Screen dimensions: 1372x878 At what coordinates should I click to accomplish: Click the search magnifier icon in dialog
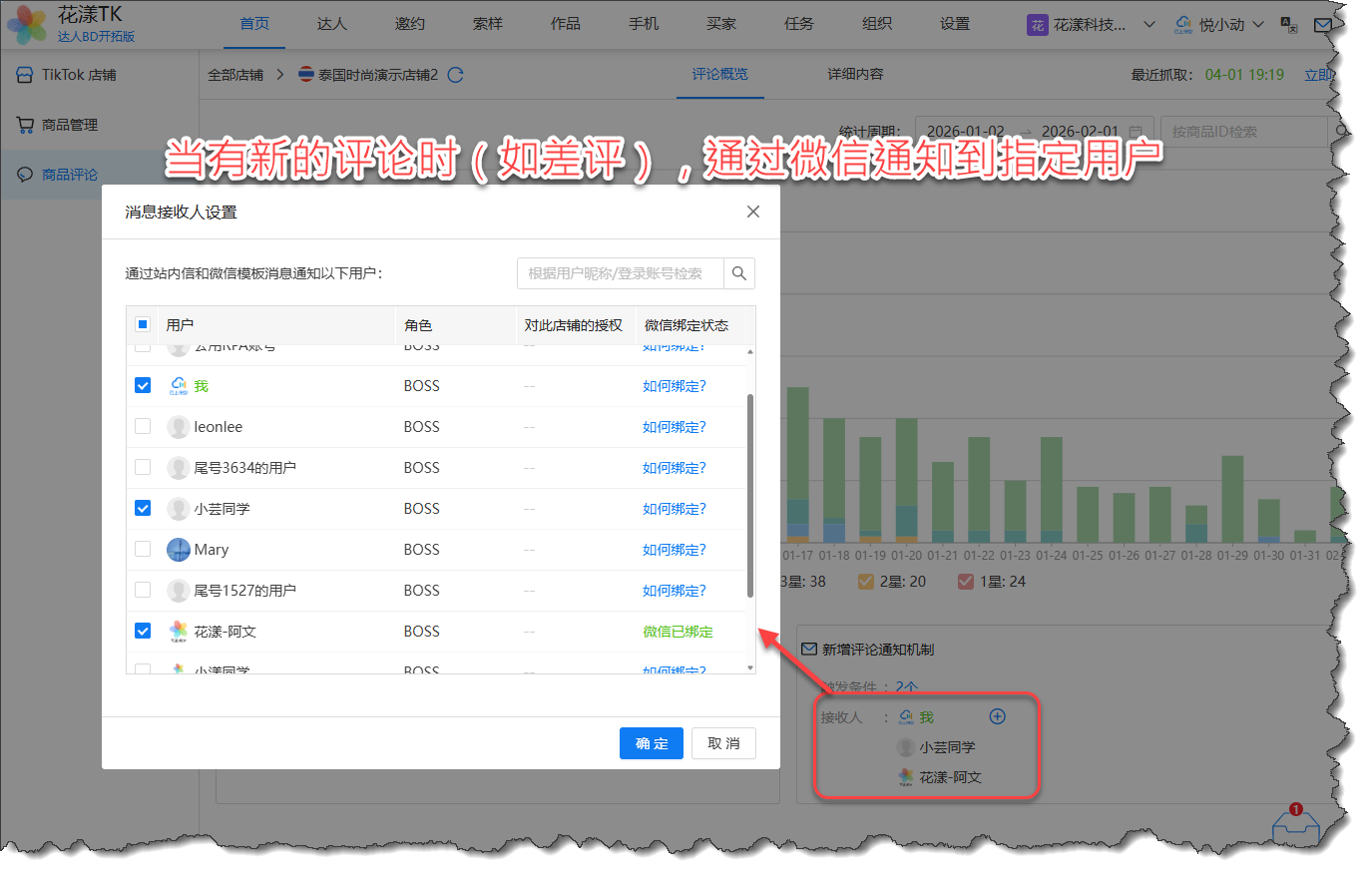[738, 273]
